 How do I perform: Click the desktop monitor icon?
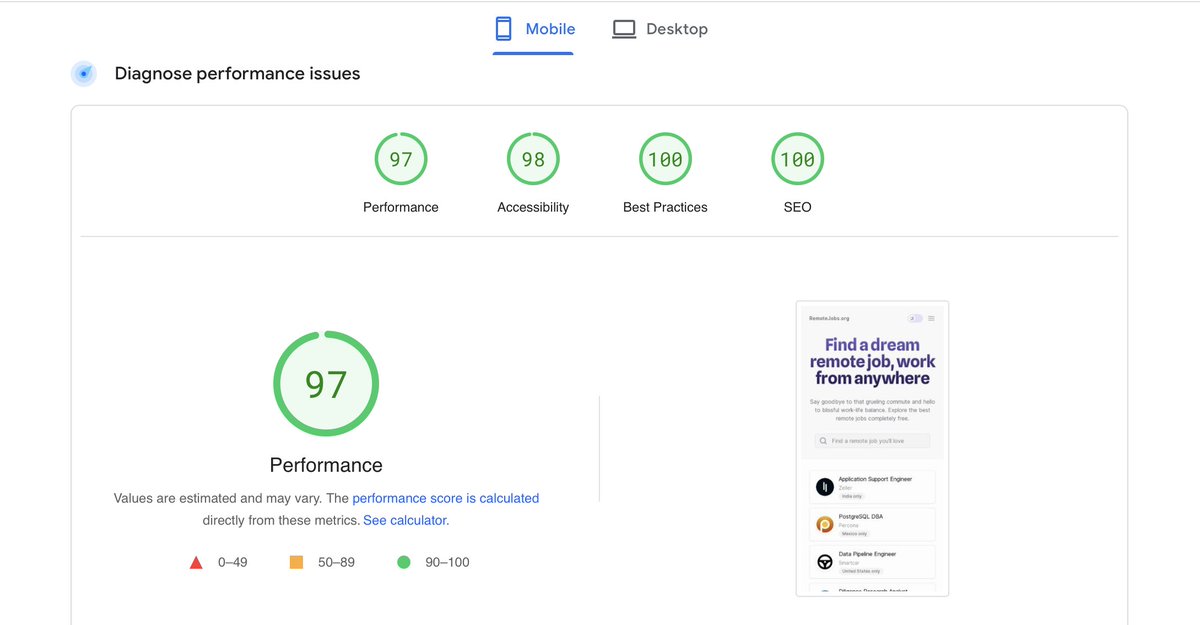coord(624,29)
